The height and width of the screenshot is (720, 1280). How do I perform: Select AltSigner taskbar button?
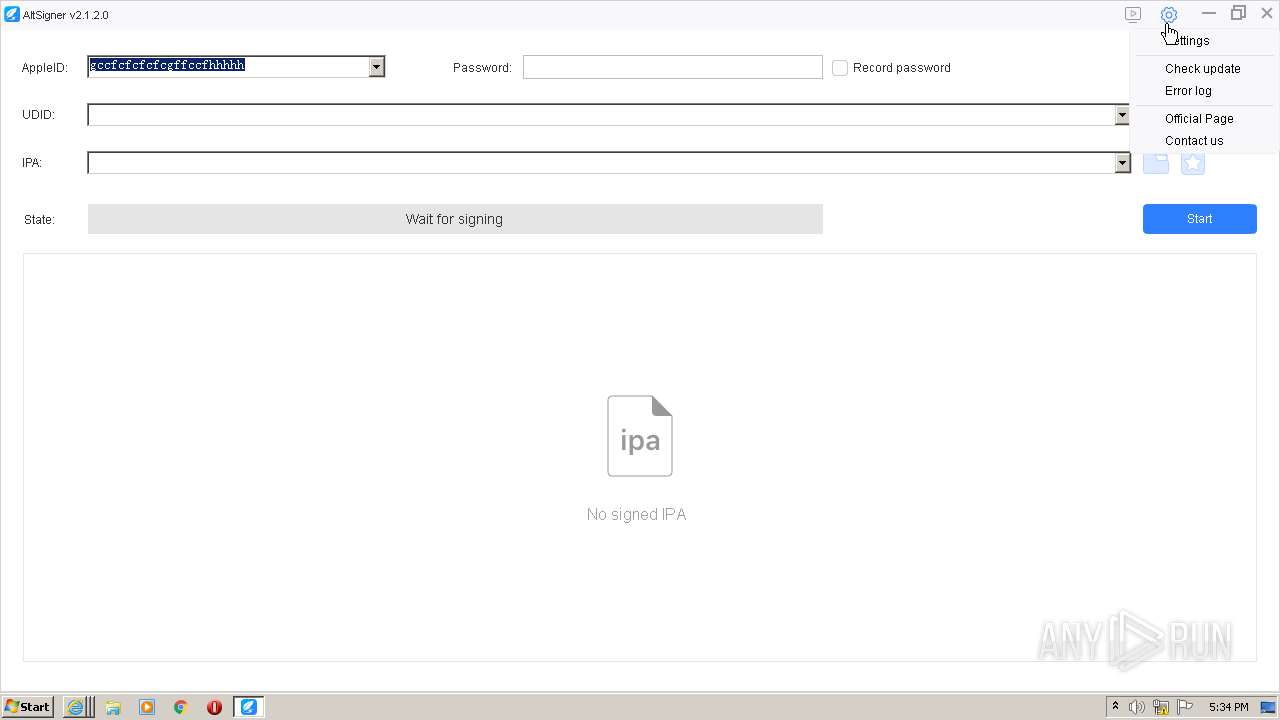[248, 707]
